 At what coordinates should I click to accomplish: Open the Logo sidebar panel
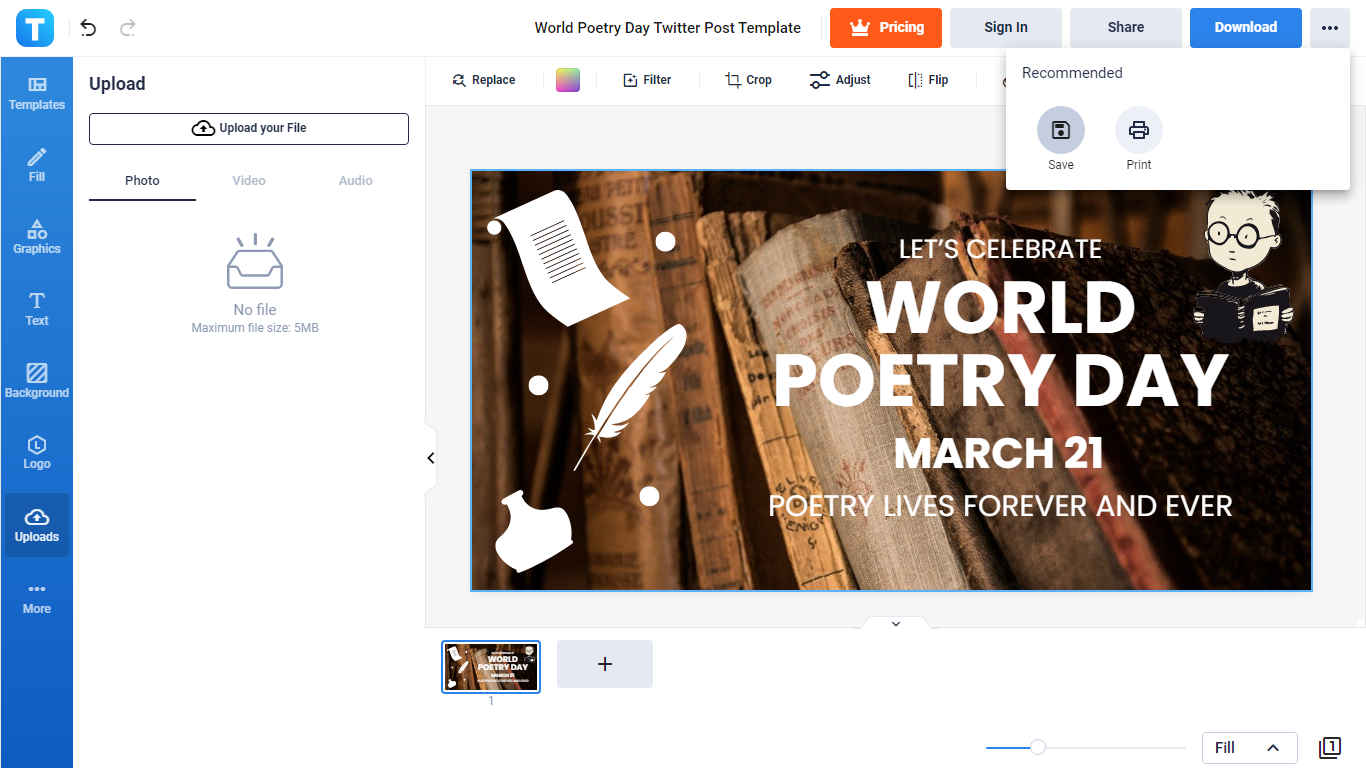tap(37, 453)
